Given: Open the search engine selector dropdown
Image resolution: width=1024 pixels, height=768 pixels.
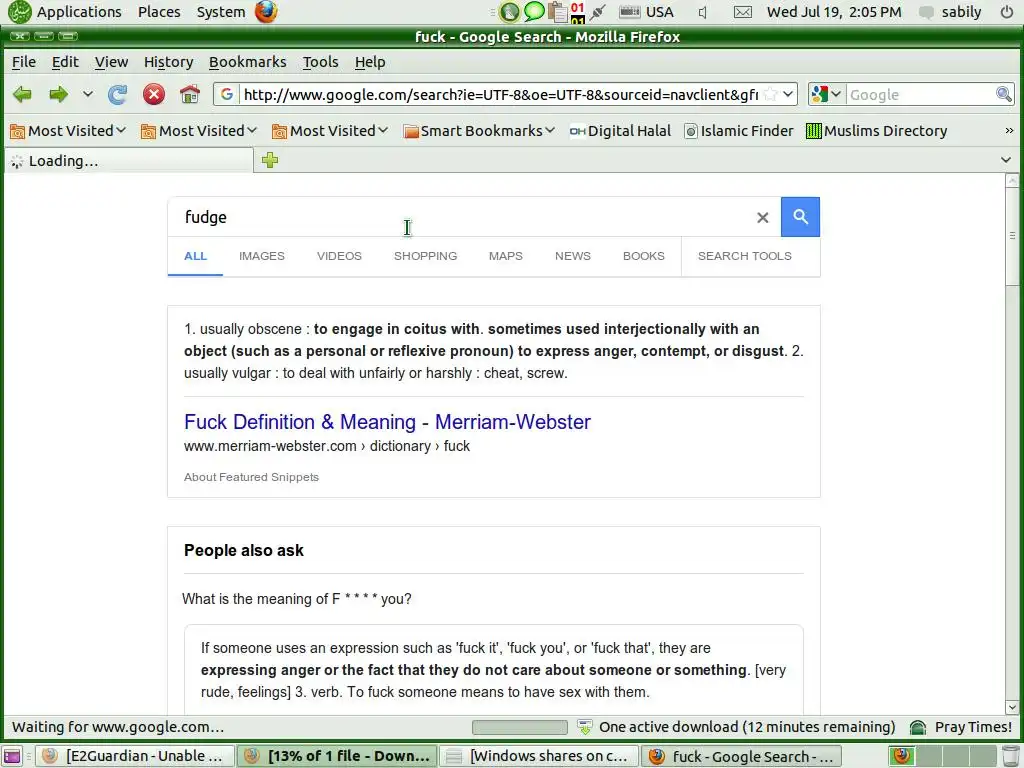Looking at the screenshot, I should pos(826,95).
